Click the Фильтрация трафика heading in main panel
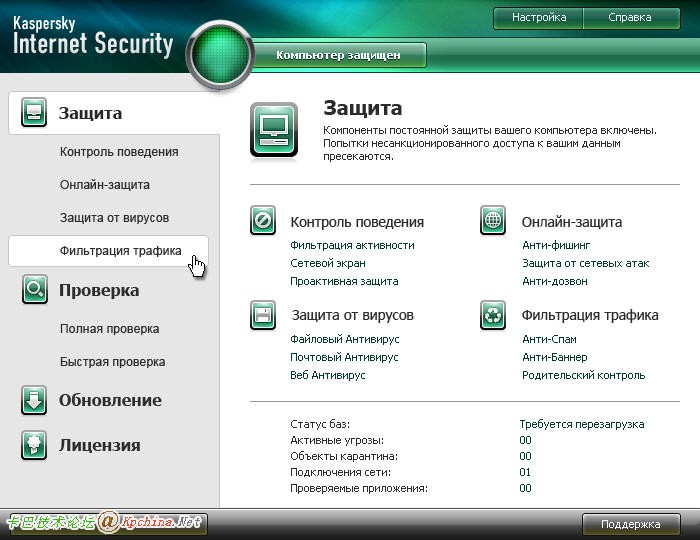Viewport: 700px width, 540px height. pos(590,315)
